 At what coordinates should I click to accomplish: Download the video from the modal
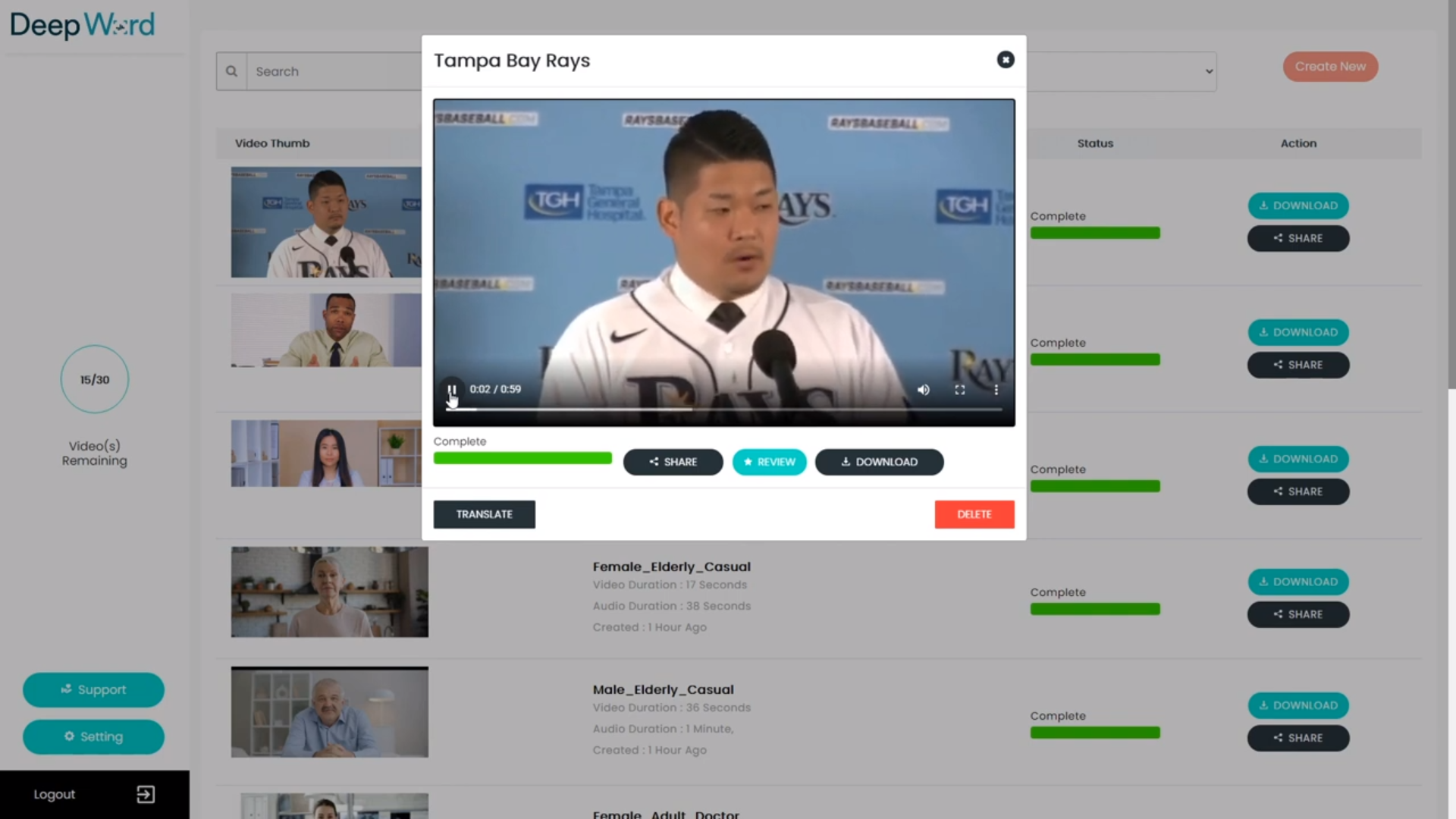pos(879,462)
